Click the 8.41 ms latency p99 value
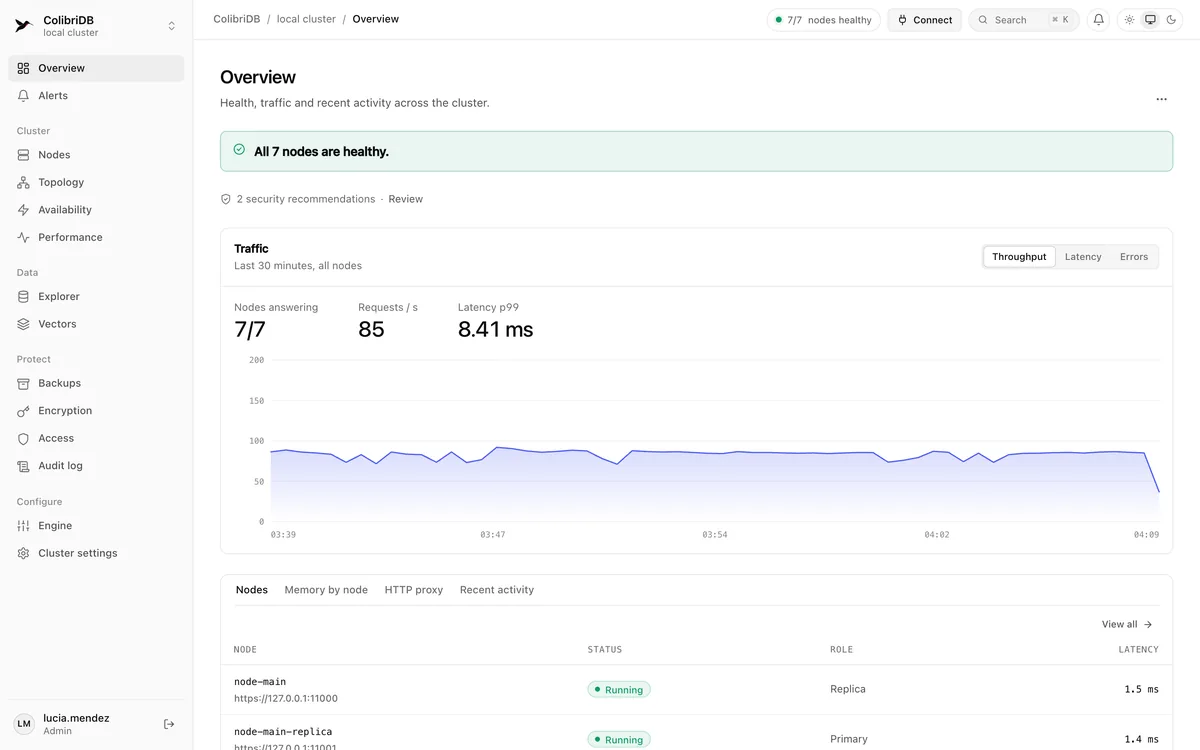The width and height of the screenshot is (1200, 750). pos(496,329)
